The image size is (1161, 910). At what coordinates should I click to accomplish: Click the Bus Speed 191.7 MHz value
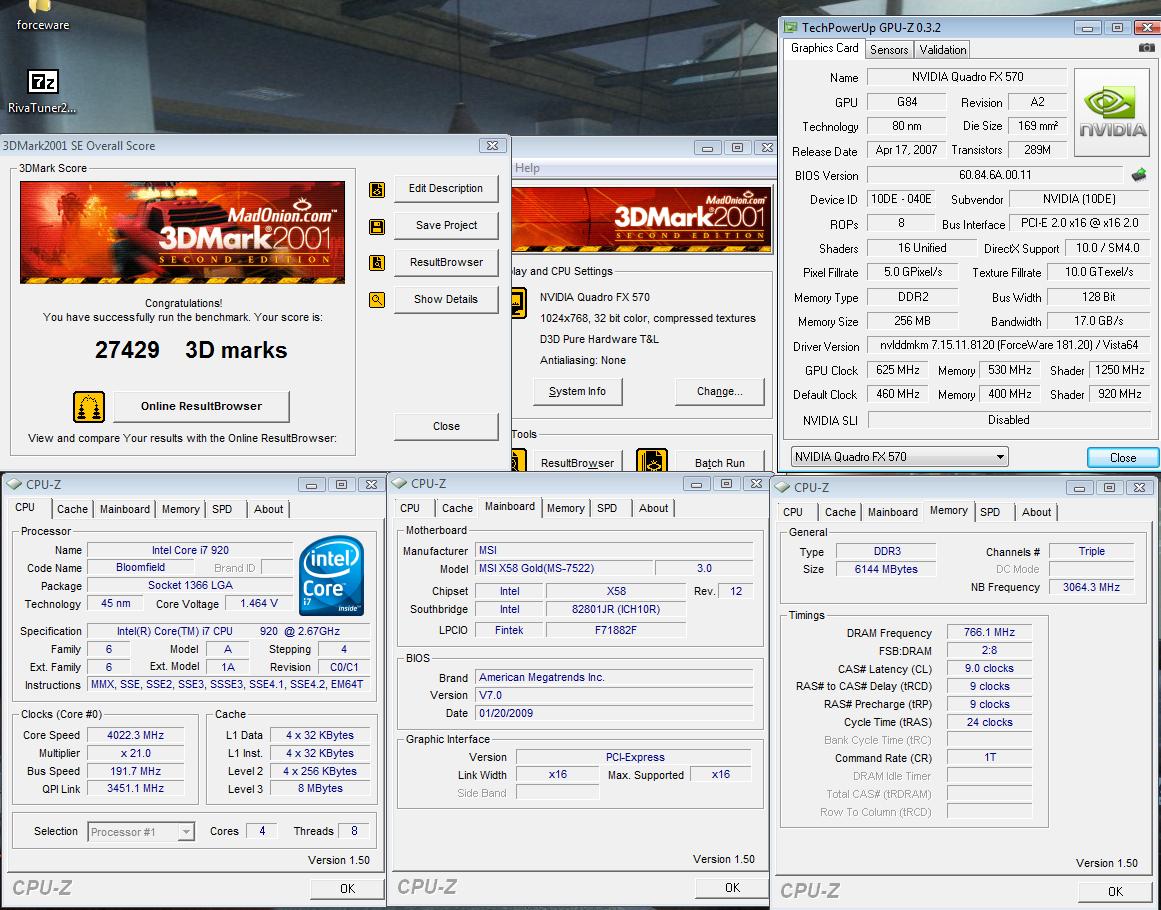[x=135, y=771]
